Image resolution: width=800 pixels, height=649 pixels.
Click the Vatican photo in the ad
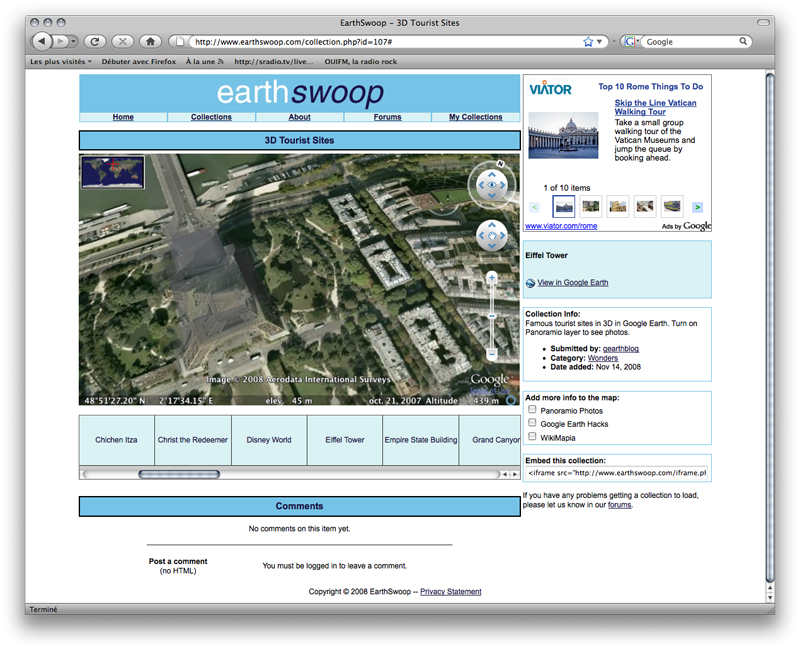click(563, 135)
